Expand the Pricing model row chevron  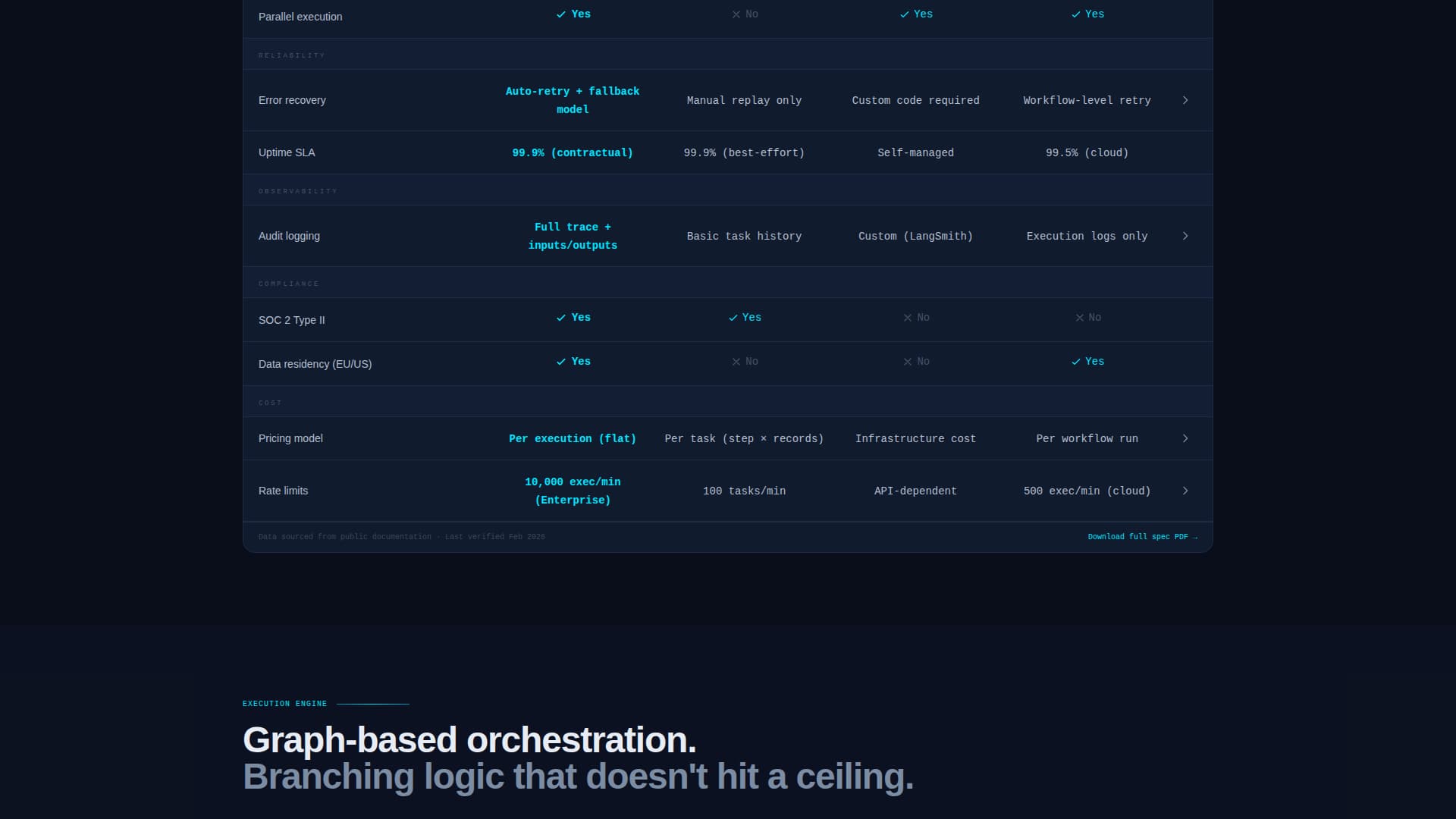pos(1185,438)
